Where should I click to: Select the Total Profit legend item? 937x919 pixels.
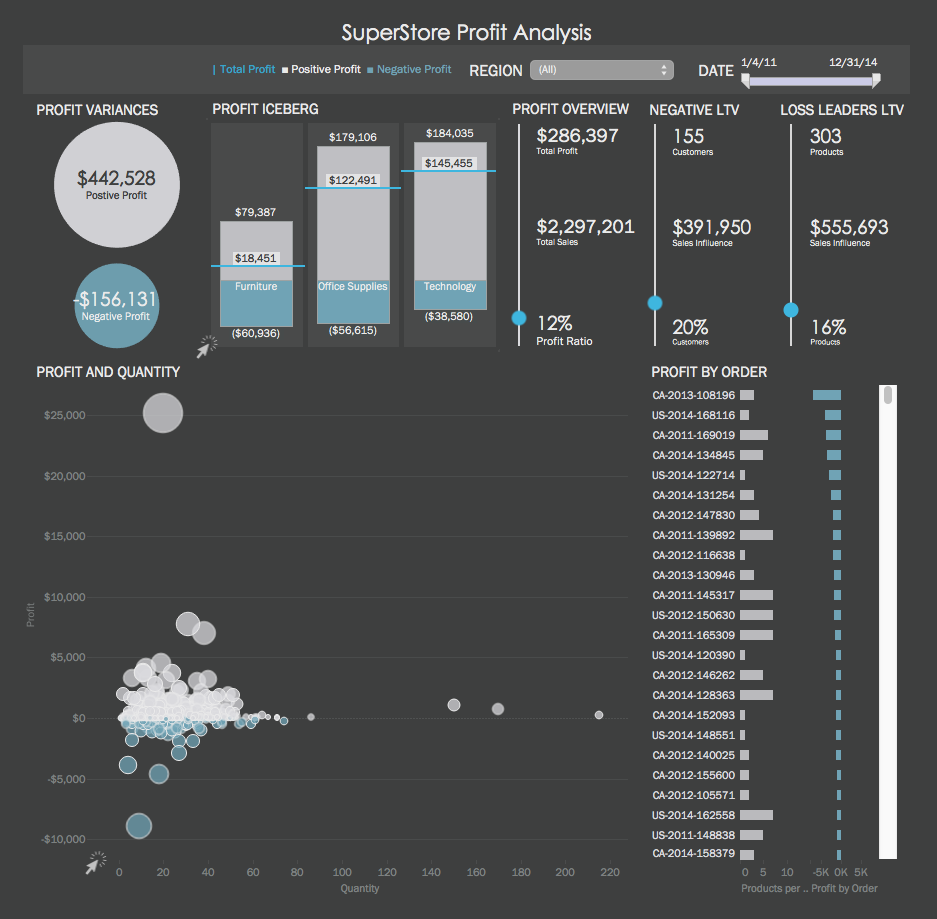click(x=244, y=69)
